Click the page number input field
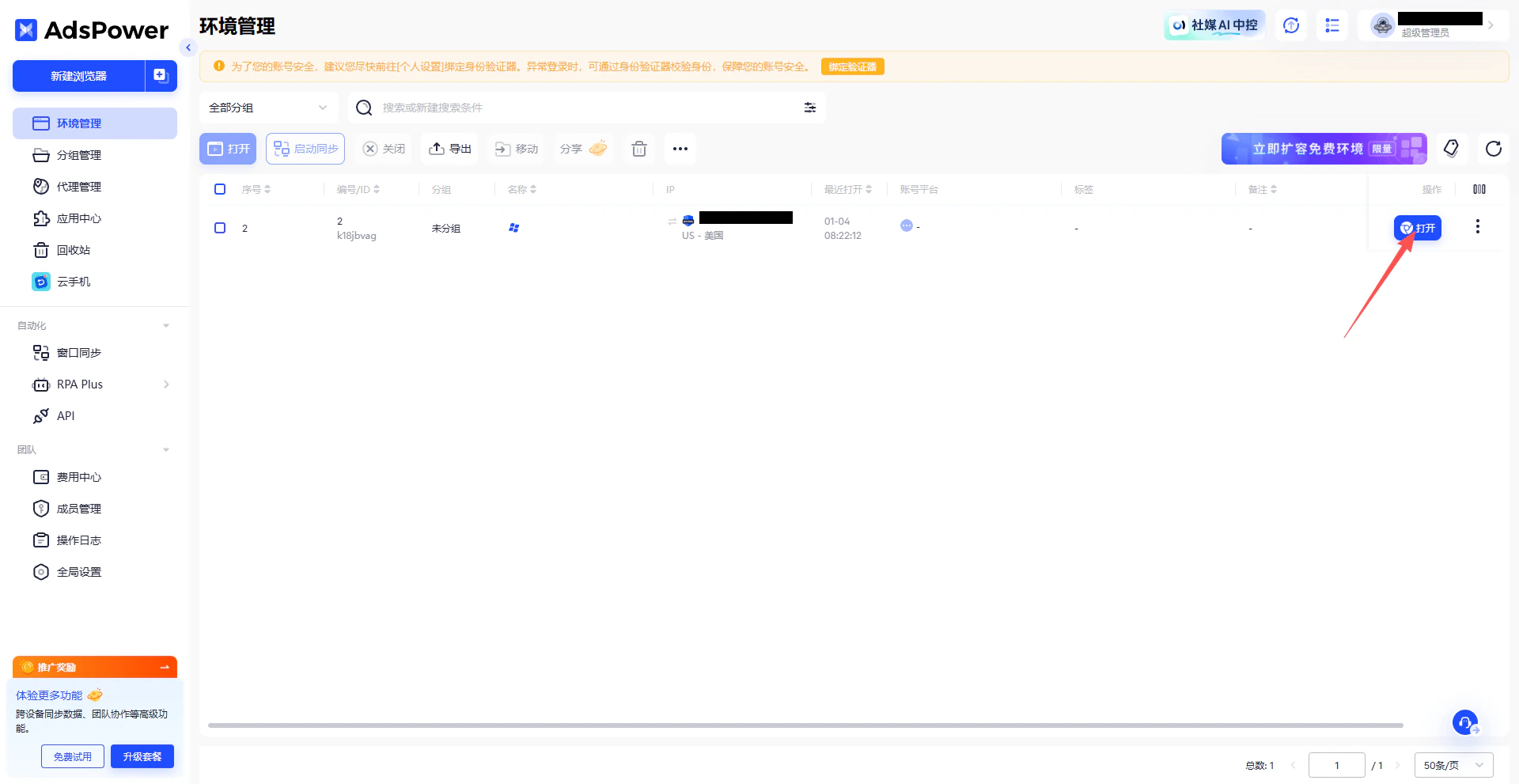 [x=1337, y=765]
